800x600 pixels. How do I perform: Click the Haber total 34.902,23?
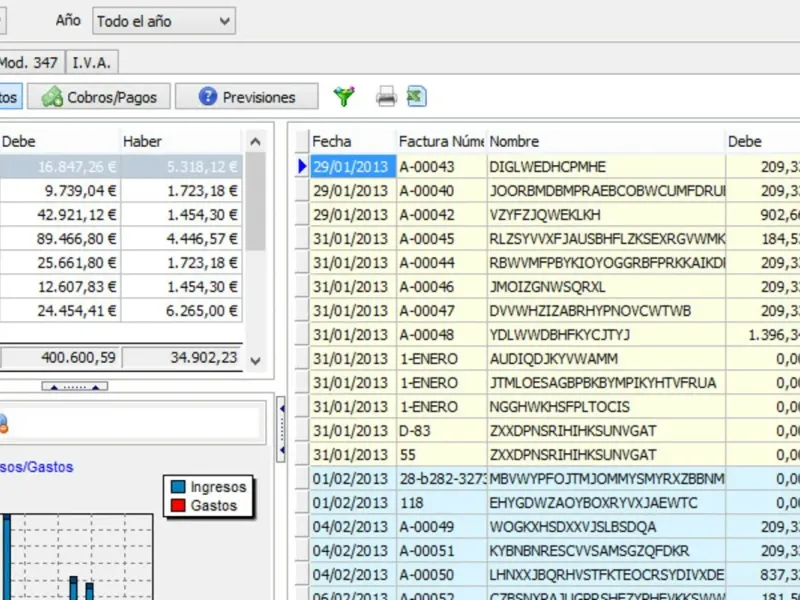[181, 358]
